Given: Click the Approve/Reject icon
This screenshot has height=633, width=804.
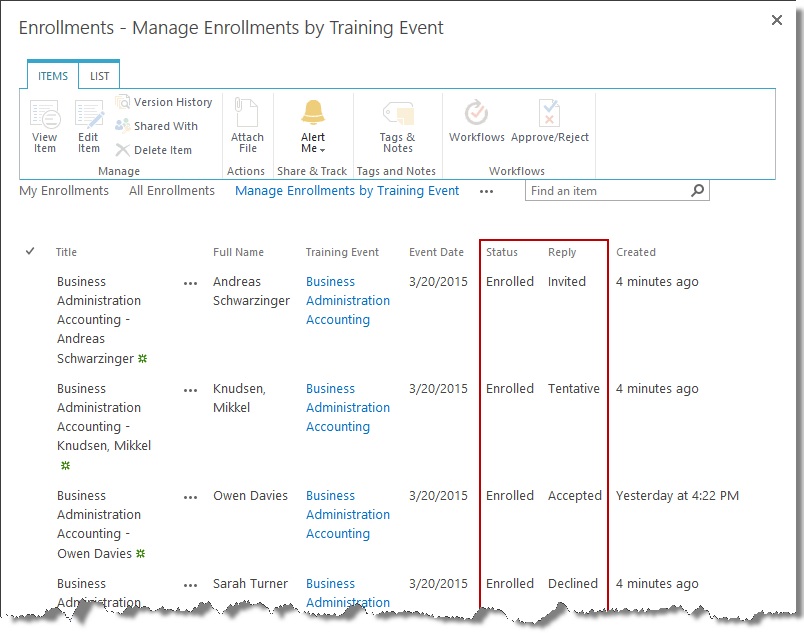Looking at the screenshot, I should [549, 113].
